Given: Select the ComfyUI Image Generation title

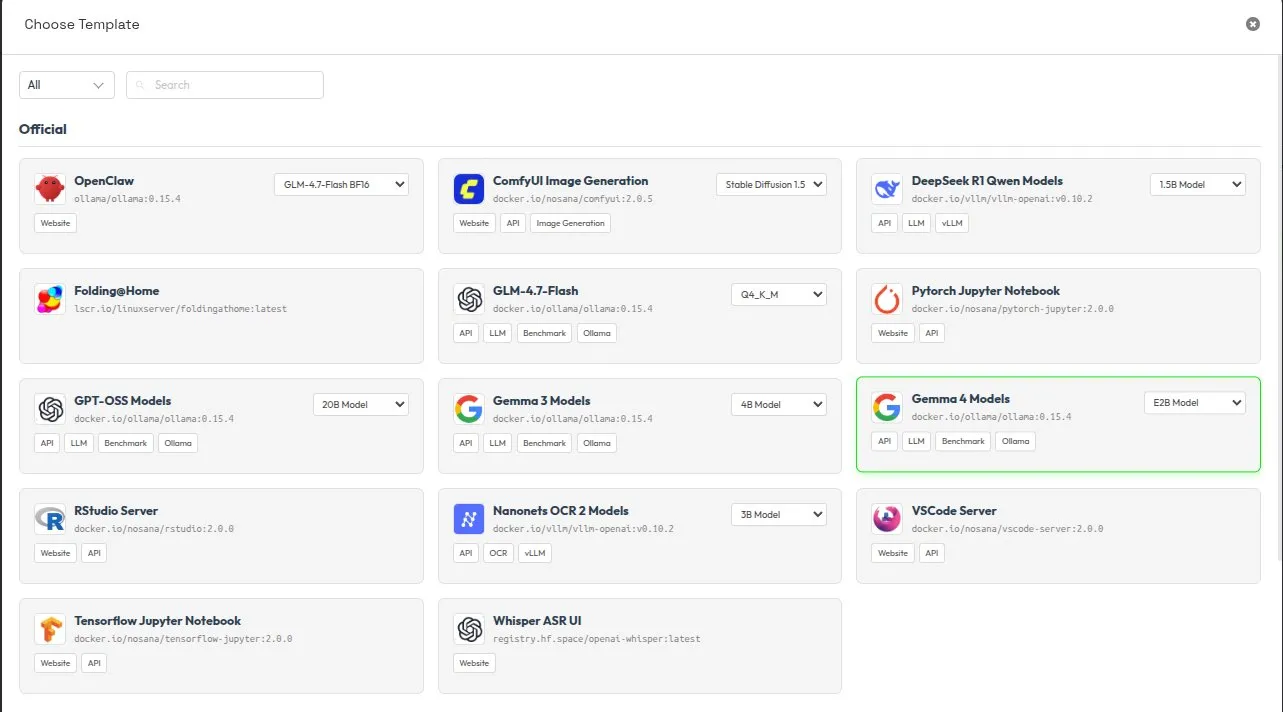Looking at the screenshot, I should [571, 181].
